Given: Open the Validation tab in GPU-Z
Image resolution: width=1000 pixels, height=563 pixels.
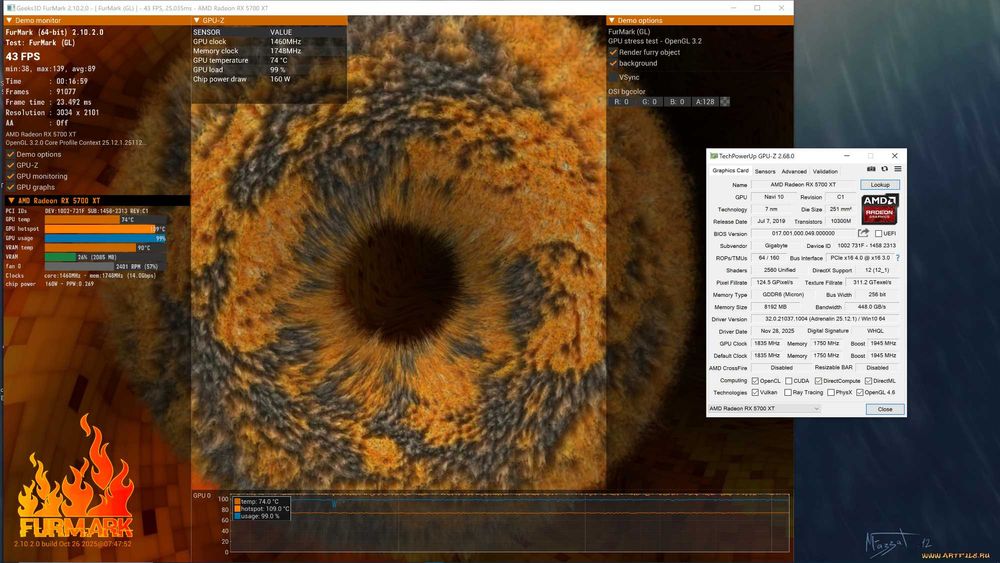Looking at the screenshot, I should click(x=825, y=171).
